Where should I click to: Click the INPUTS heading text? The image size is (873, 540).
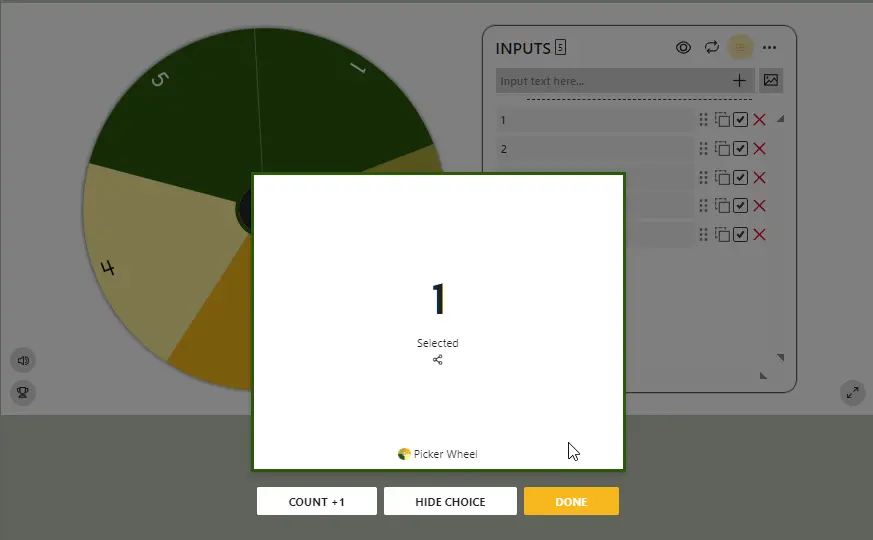point(523,48)
